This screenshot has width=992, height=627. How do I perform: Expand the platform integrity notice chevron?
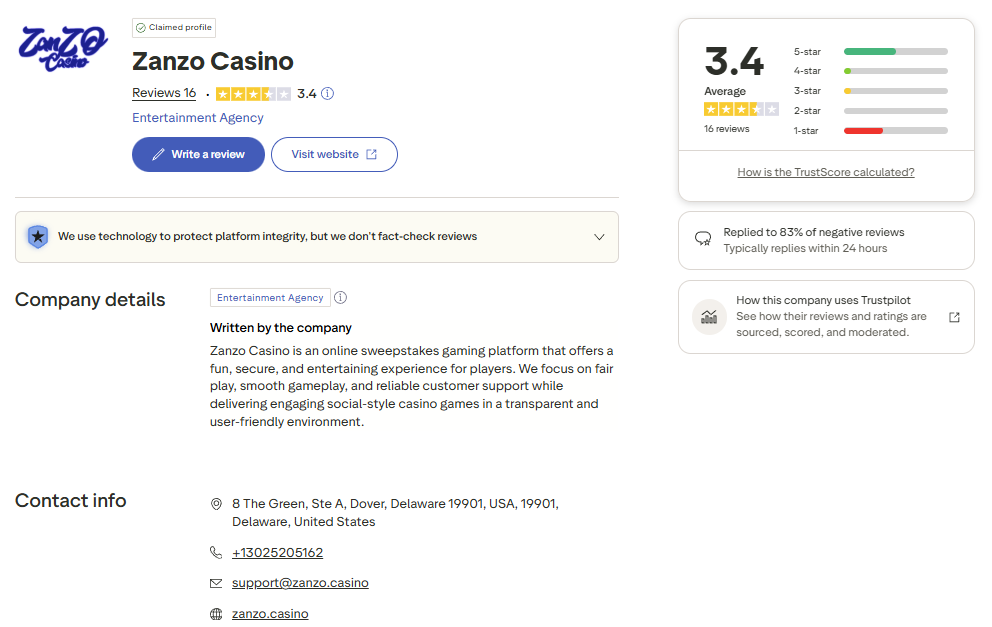599,237
